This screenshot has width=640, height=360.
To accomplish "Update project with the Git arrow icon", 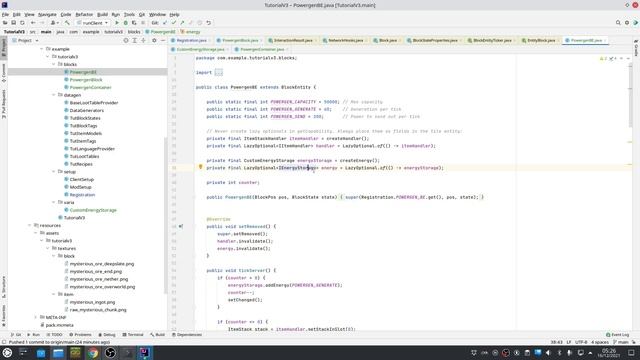I will [x=165, y=23].
